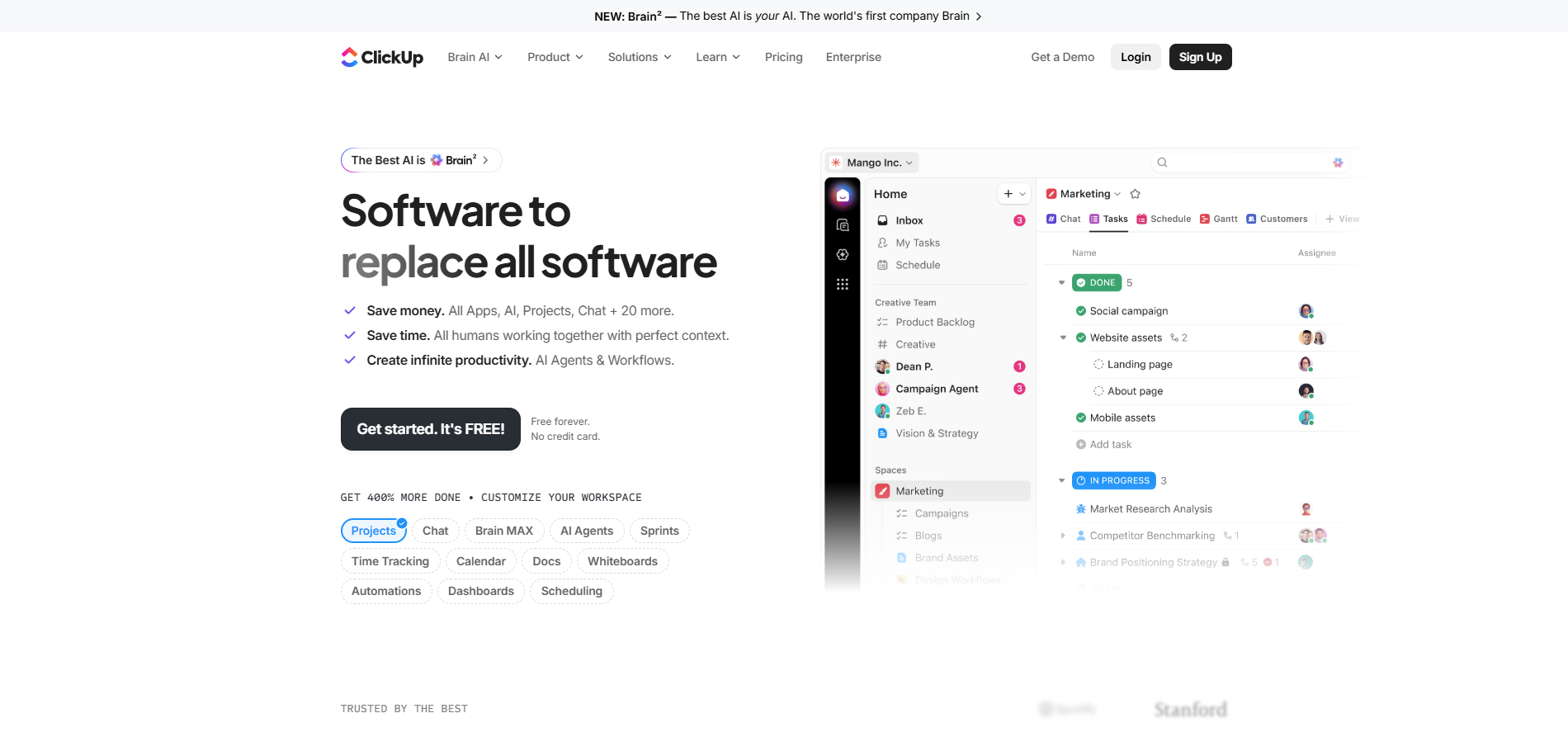1568x751 pixels.
Task: Click Dean P.'s avatar
Action: (882, 366)
